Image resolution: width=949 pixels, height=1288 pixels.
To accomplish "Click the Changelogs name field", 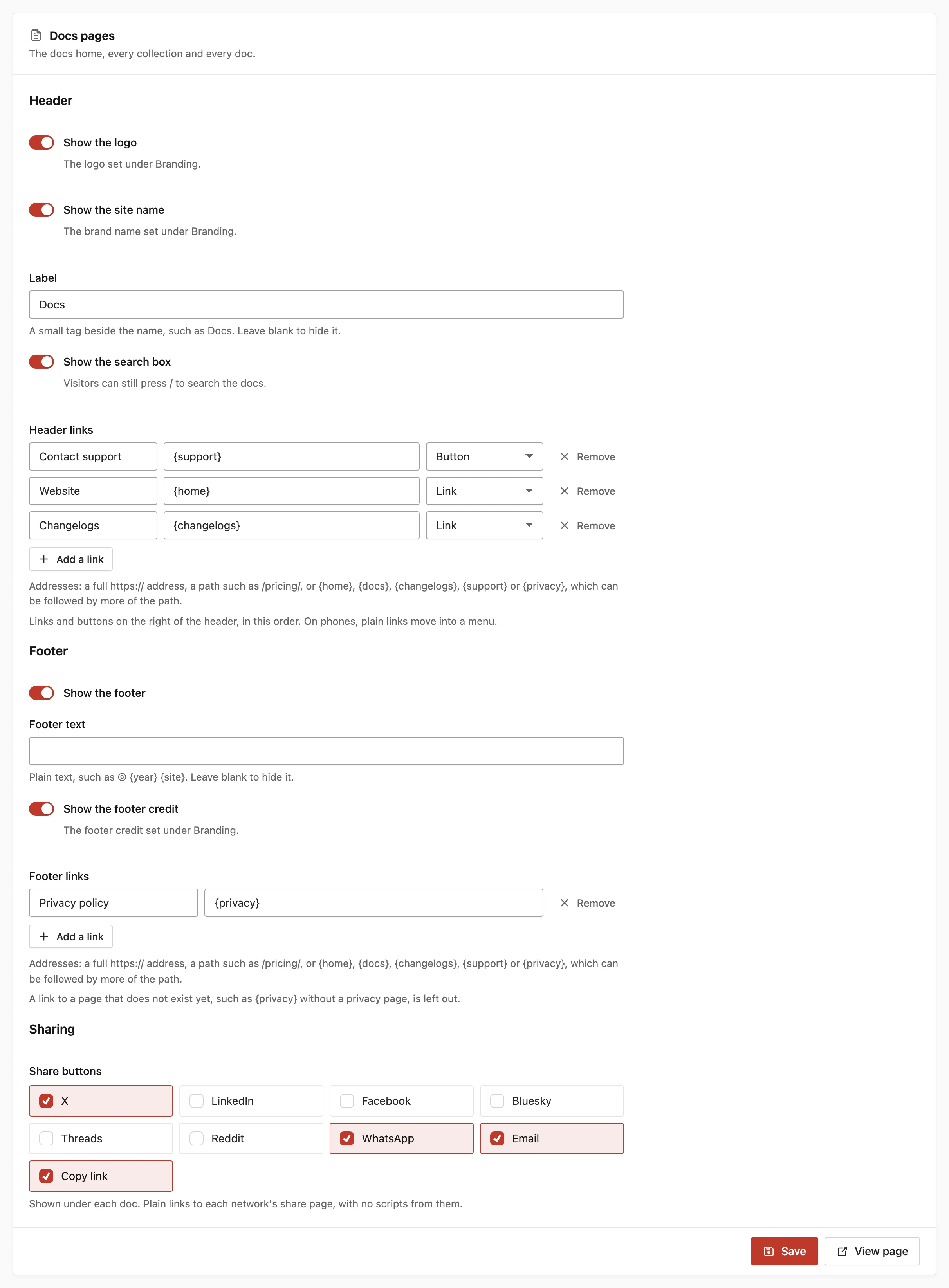I will point(93,526).
